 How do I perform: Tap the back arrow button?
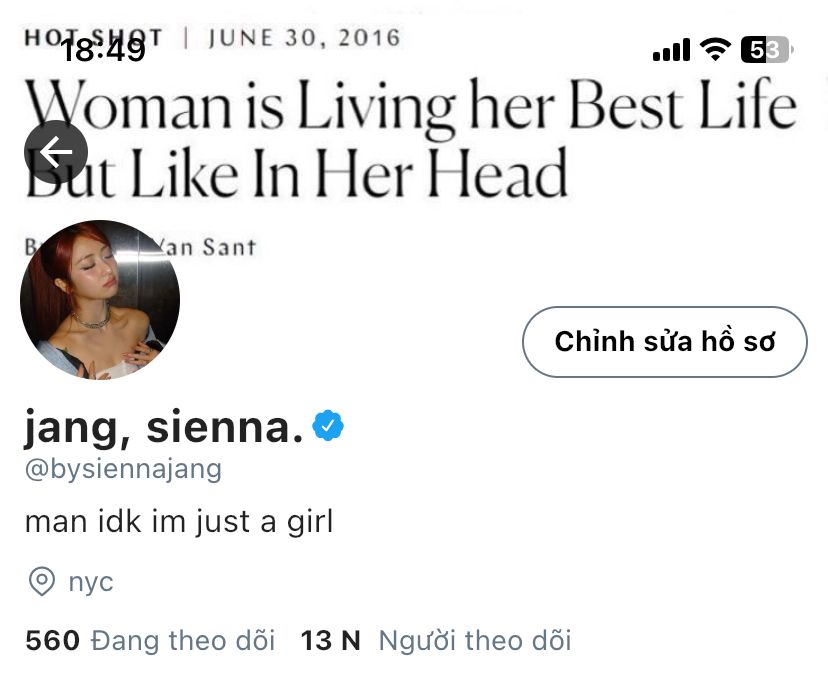tap(55, 152)
